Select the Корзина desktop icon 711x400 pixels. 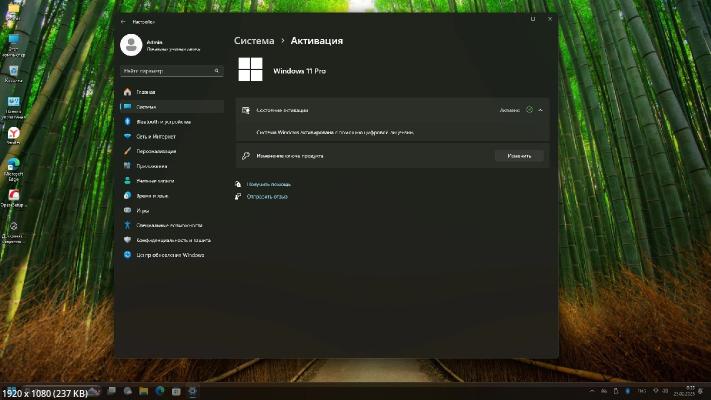click(x=13, y=74)
